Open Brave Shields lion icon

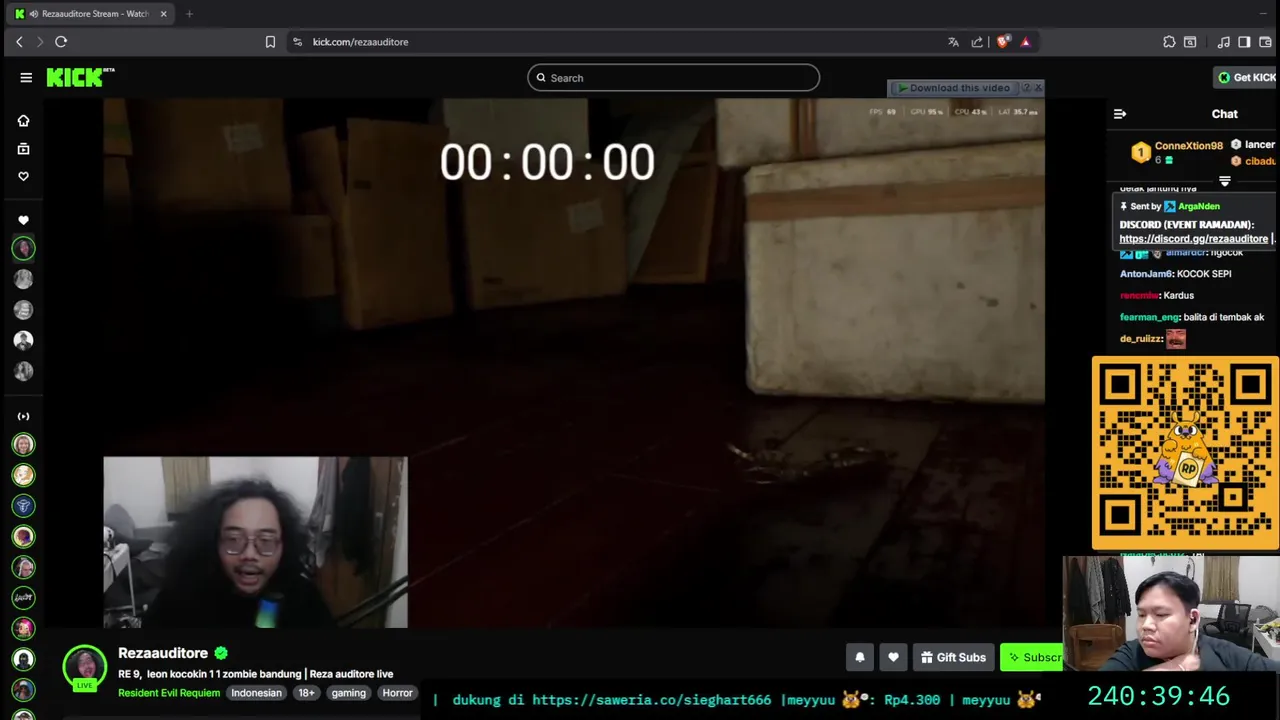[x=1003, y=42]
